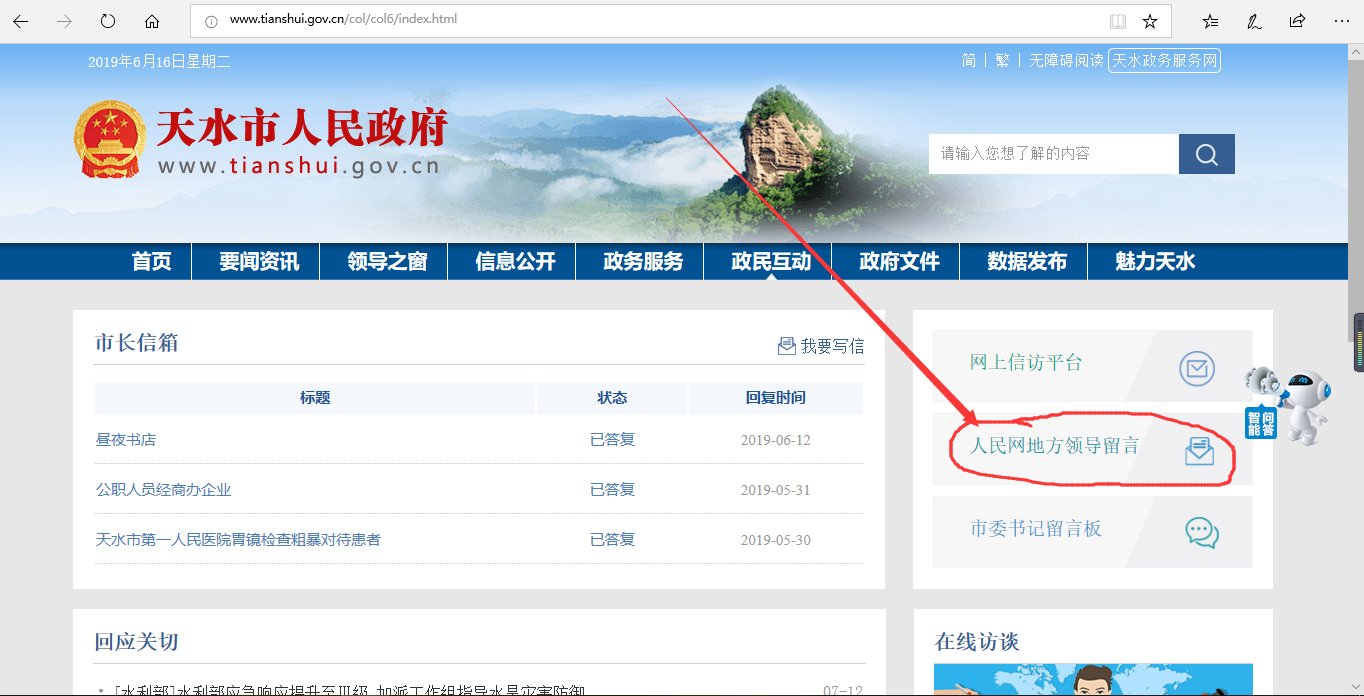
Task: Click the circled envelope icon beside 网上信访平台
Action: point(1197,367)
